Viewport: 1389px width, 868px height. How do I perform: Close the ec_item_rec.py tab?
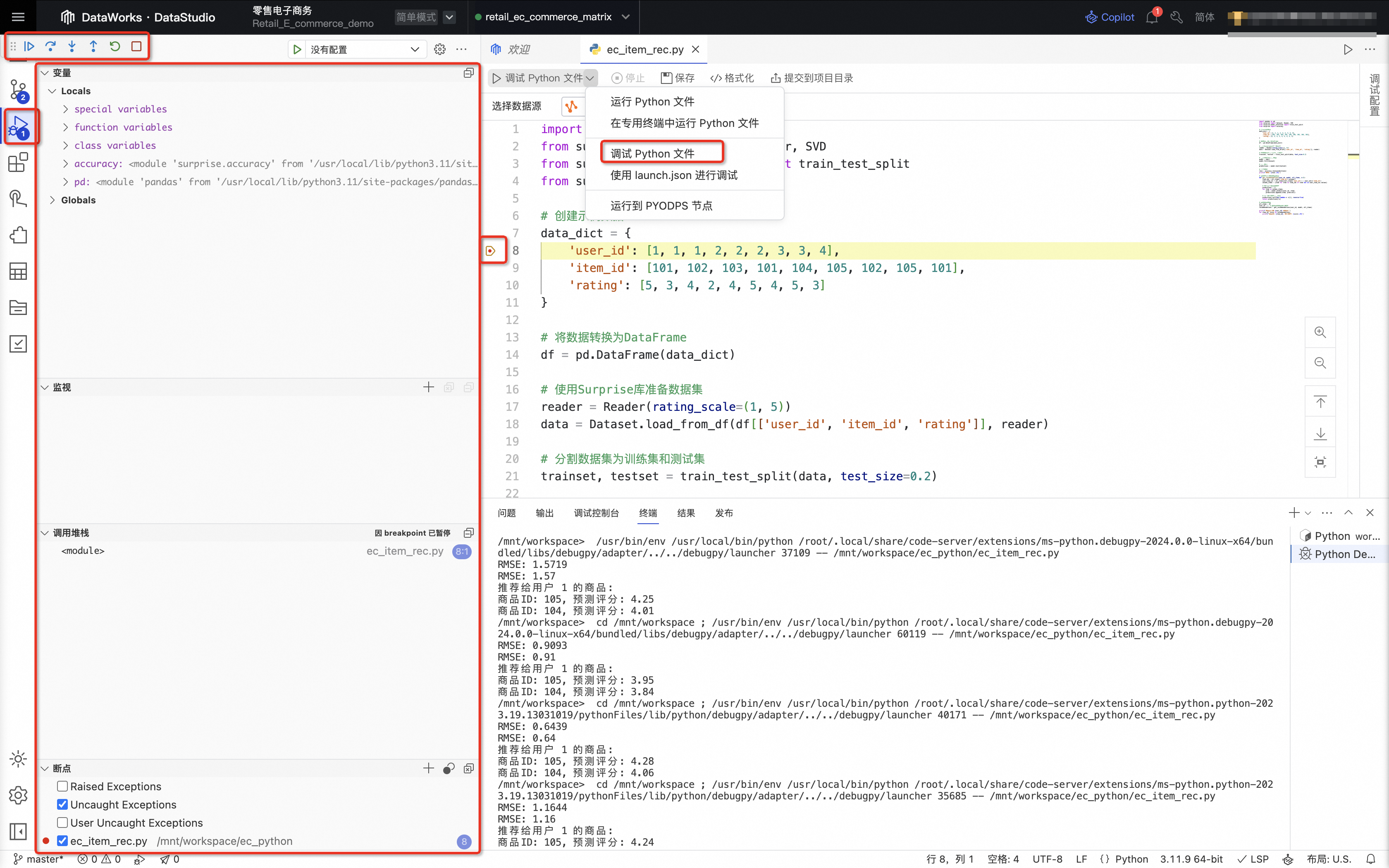coord(696,49)
